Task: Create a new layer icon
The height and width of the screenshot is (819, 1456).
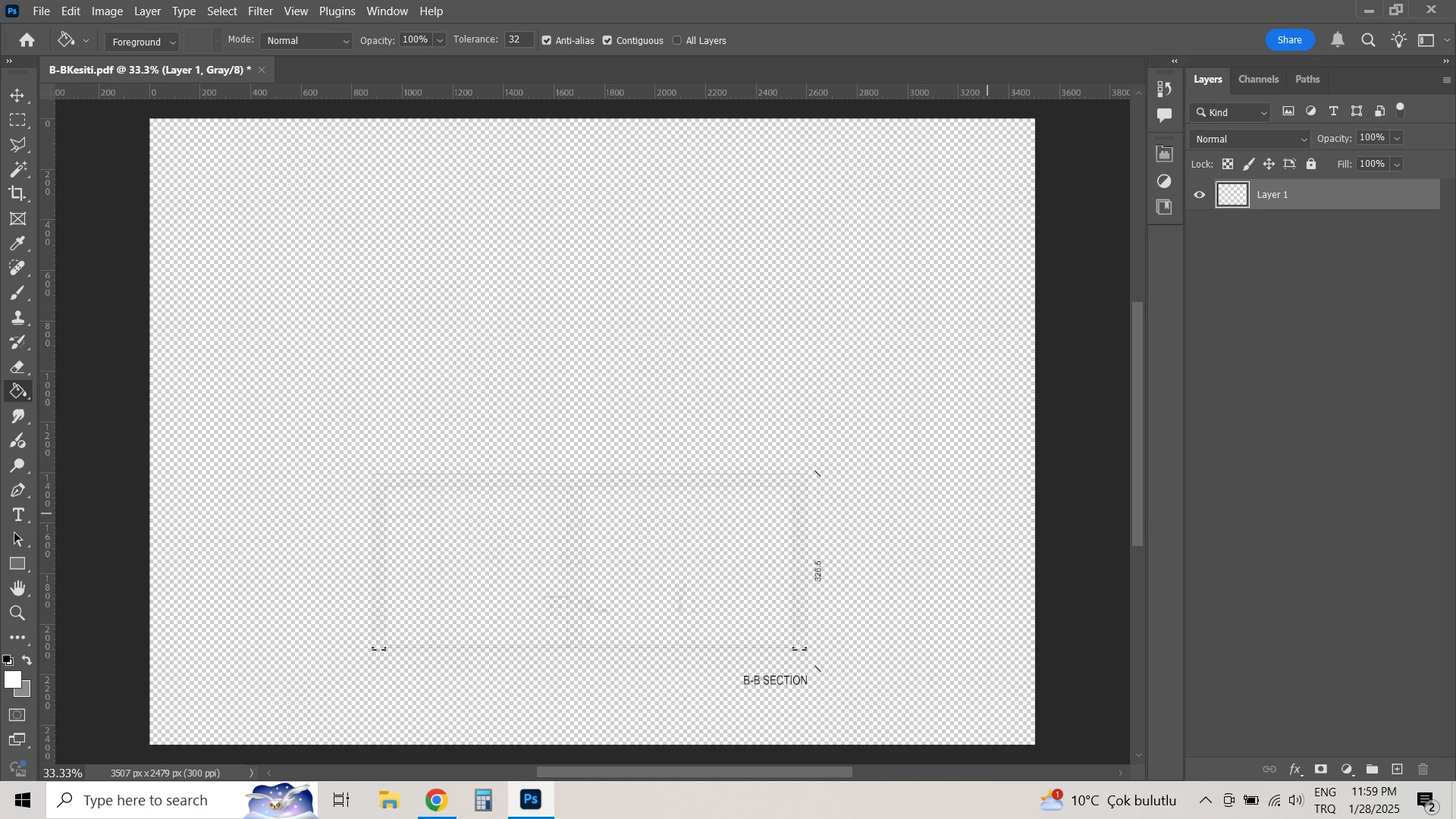Action: tap(1398, 770)
